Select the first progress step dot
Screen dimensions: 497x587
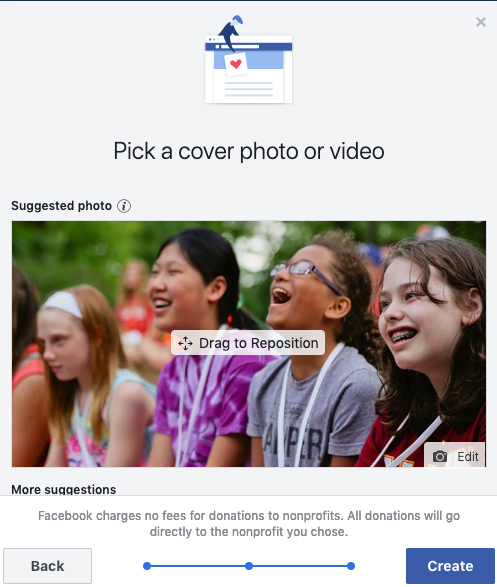click(x=147, y=566)
